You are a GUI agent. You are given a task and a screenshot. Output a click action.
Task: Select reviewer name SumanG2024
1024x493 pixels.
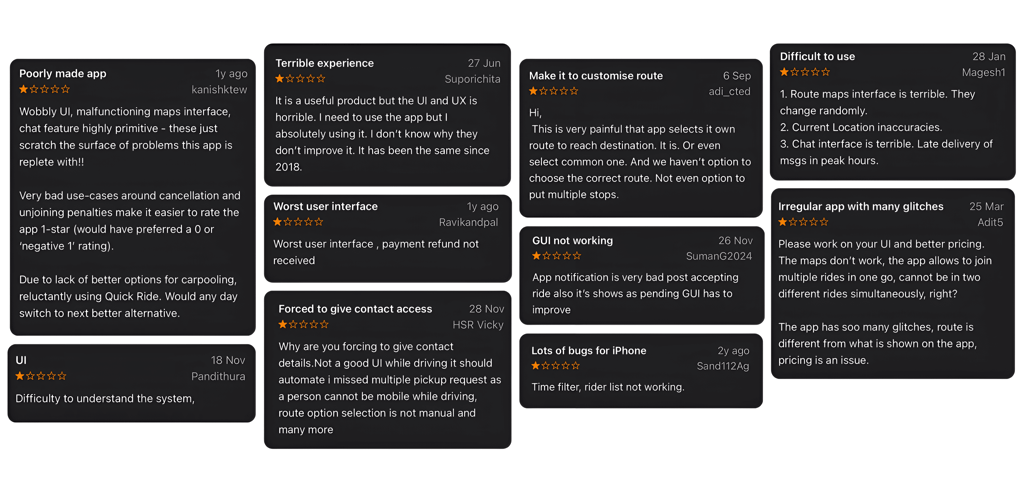[x=719, y=256]
